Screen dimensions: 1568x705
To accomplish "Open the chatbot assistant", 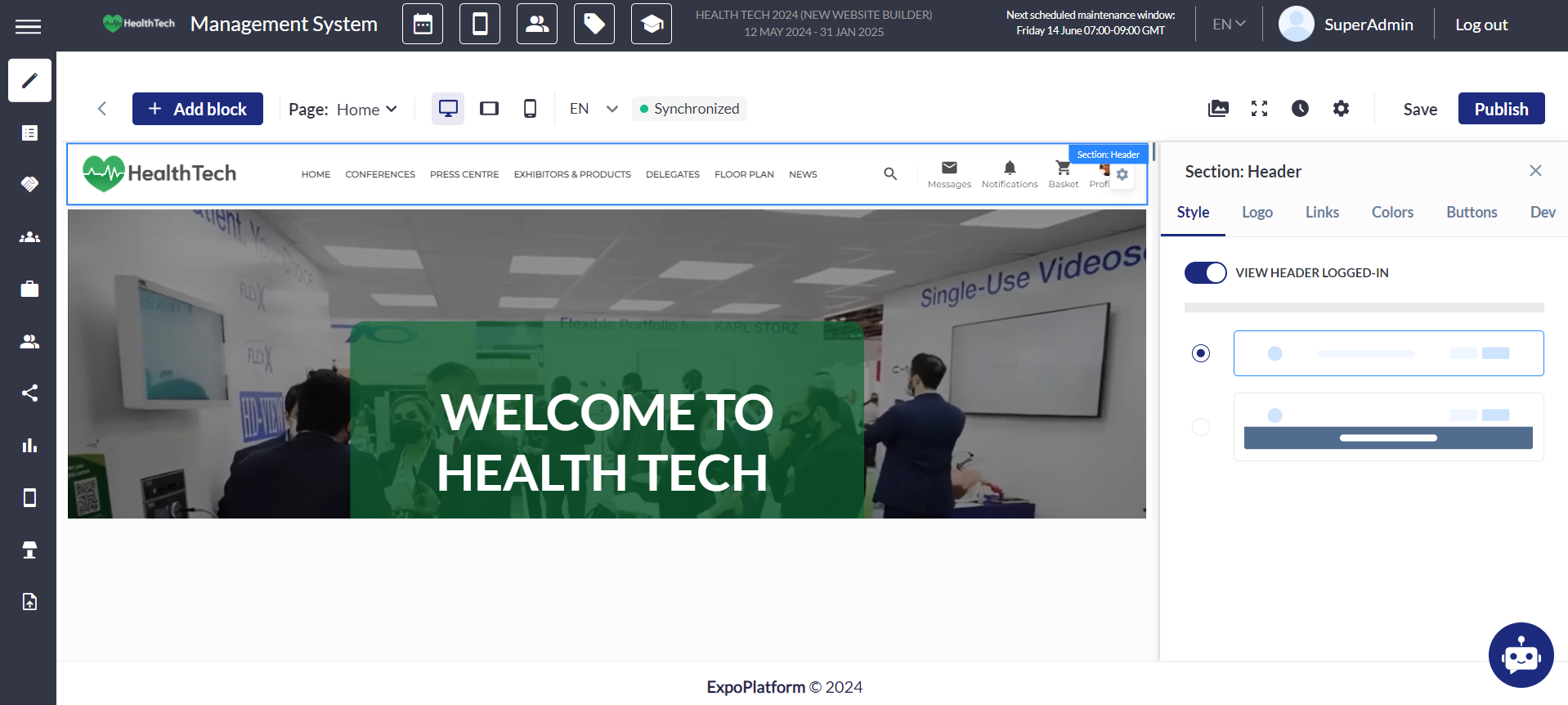I will pyautogui.click(x=1521, y=655).
